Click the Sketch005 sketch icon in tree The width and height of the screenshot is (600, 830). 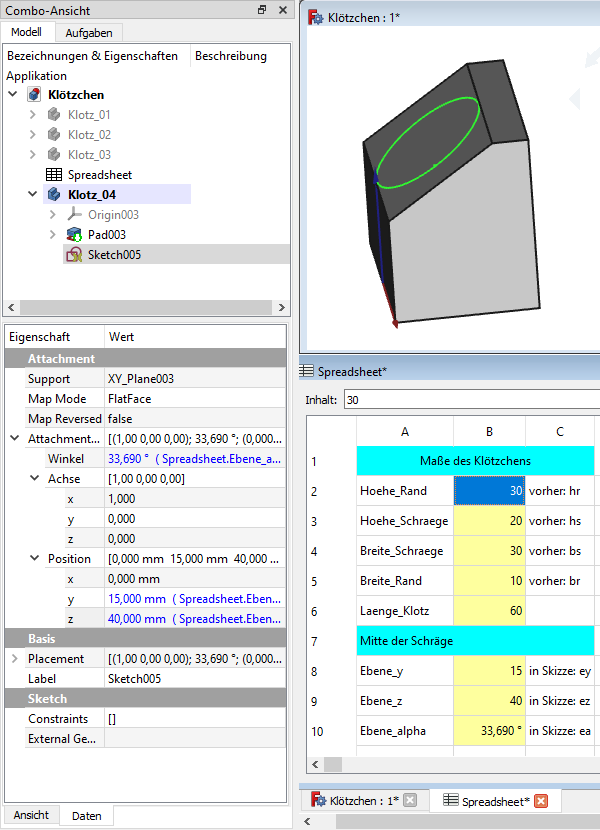(x=73, y=255)
